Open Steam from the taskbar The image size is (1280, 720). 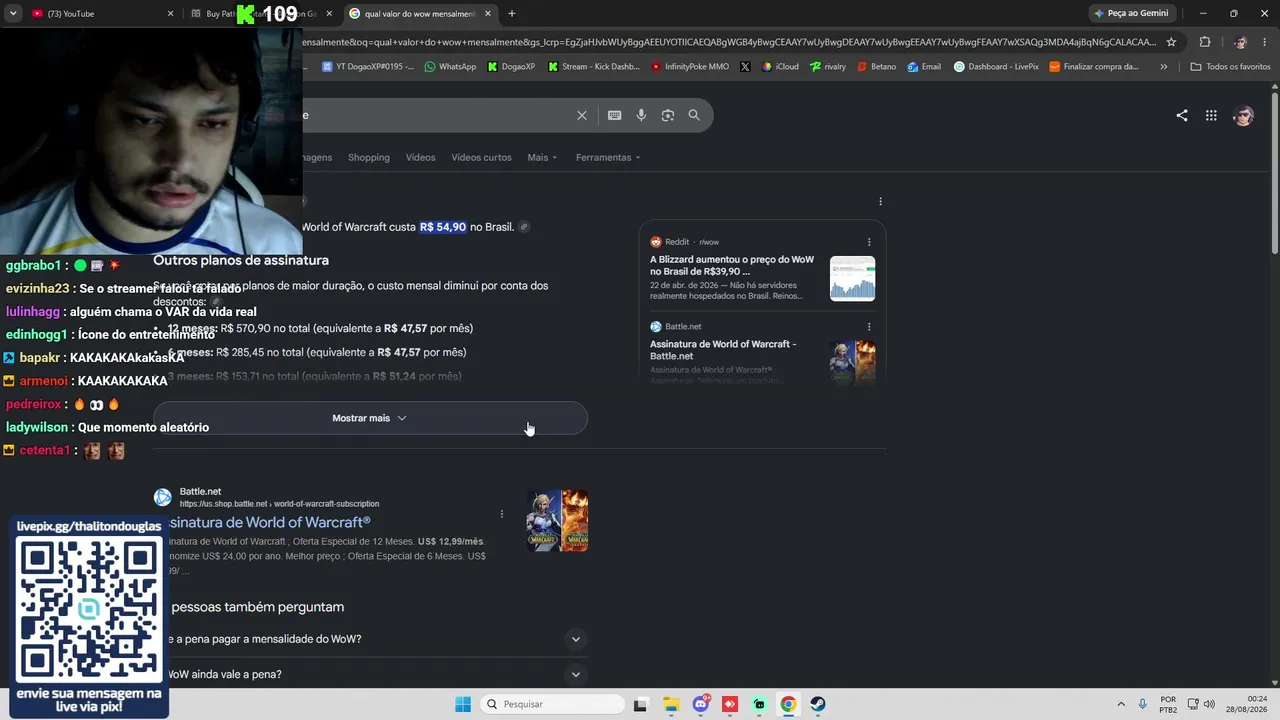click(818, 704)
